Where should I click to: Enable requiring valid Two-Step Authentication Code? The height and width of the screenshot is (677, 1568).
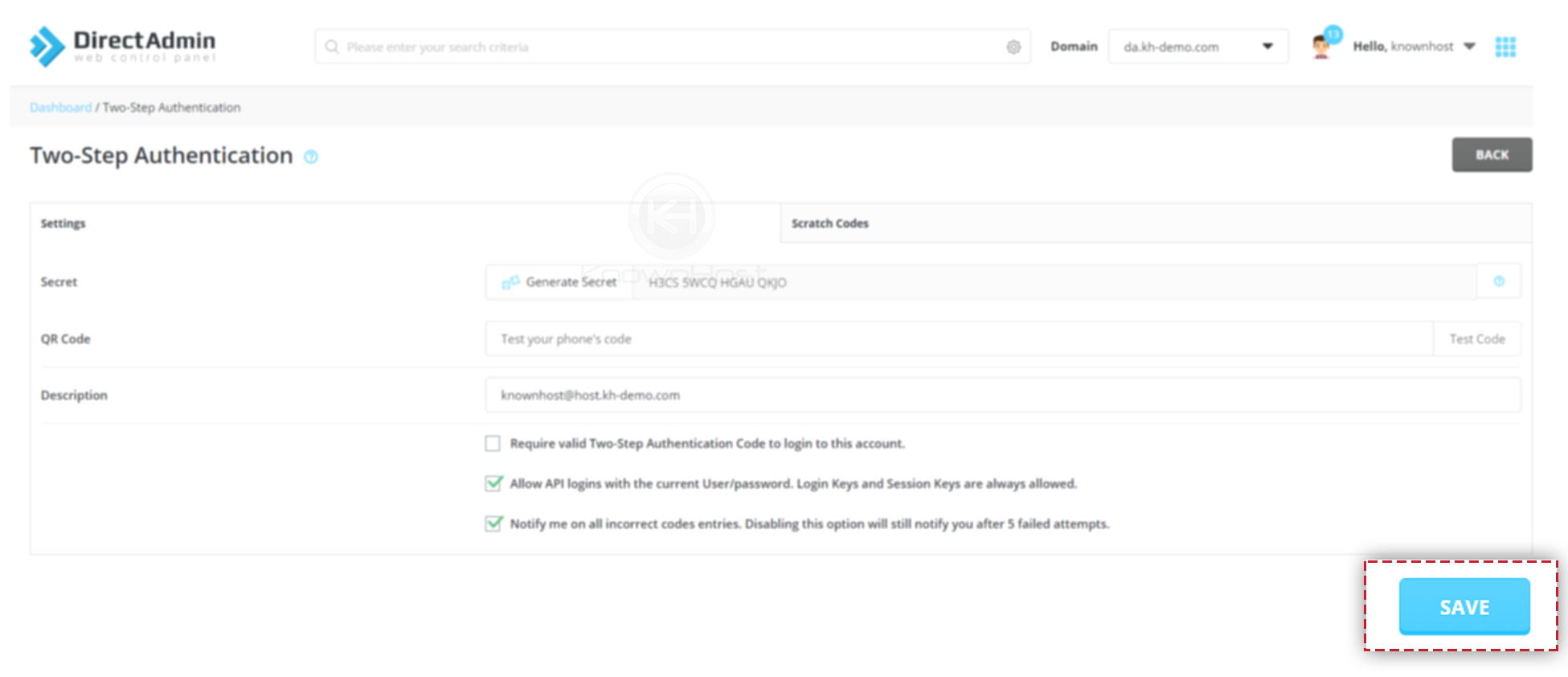[493, 443]
